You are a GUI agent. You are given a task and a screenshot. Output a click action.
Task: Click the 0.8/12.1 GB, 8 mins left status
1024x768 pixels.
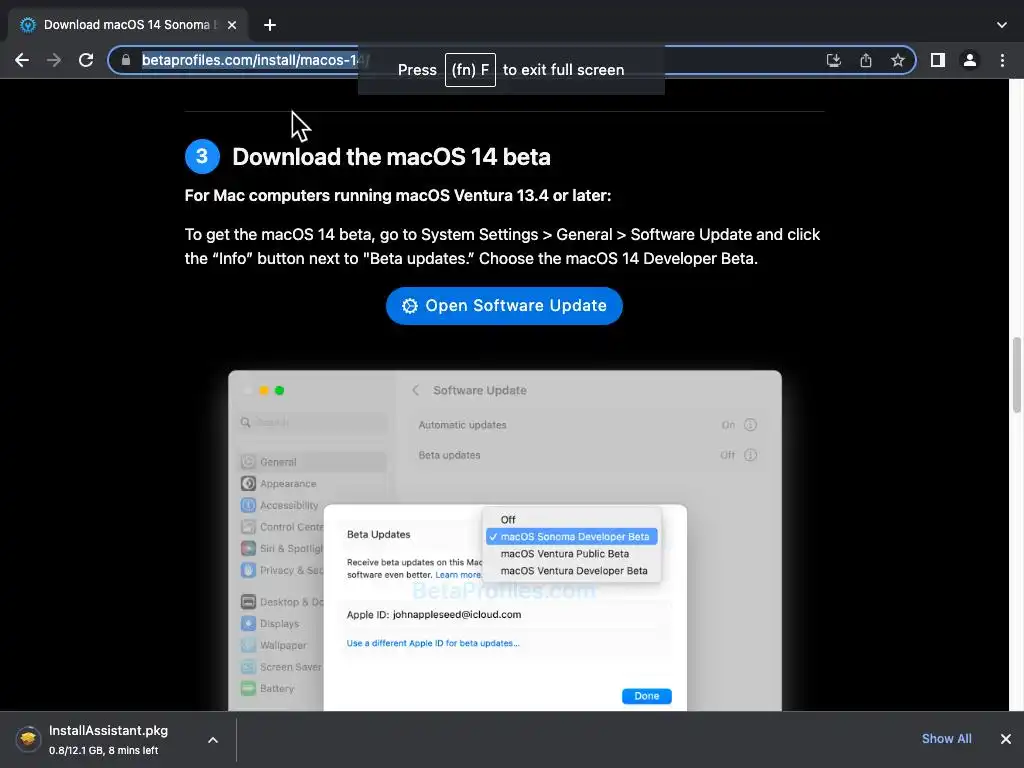pyautogui.click(x=103, y=750)
